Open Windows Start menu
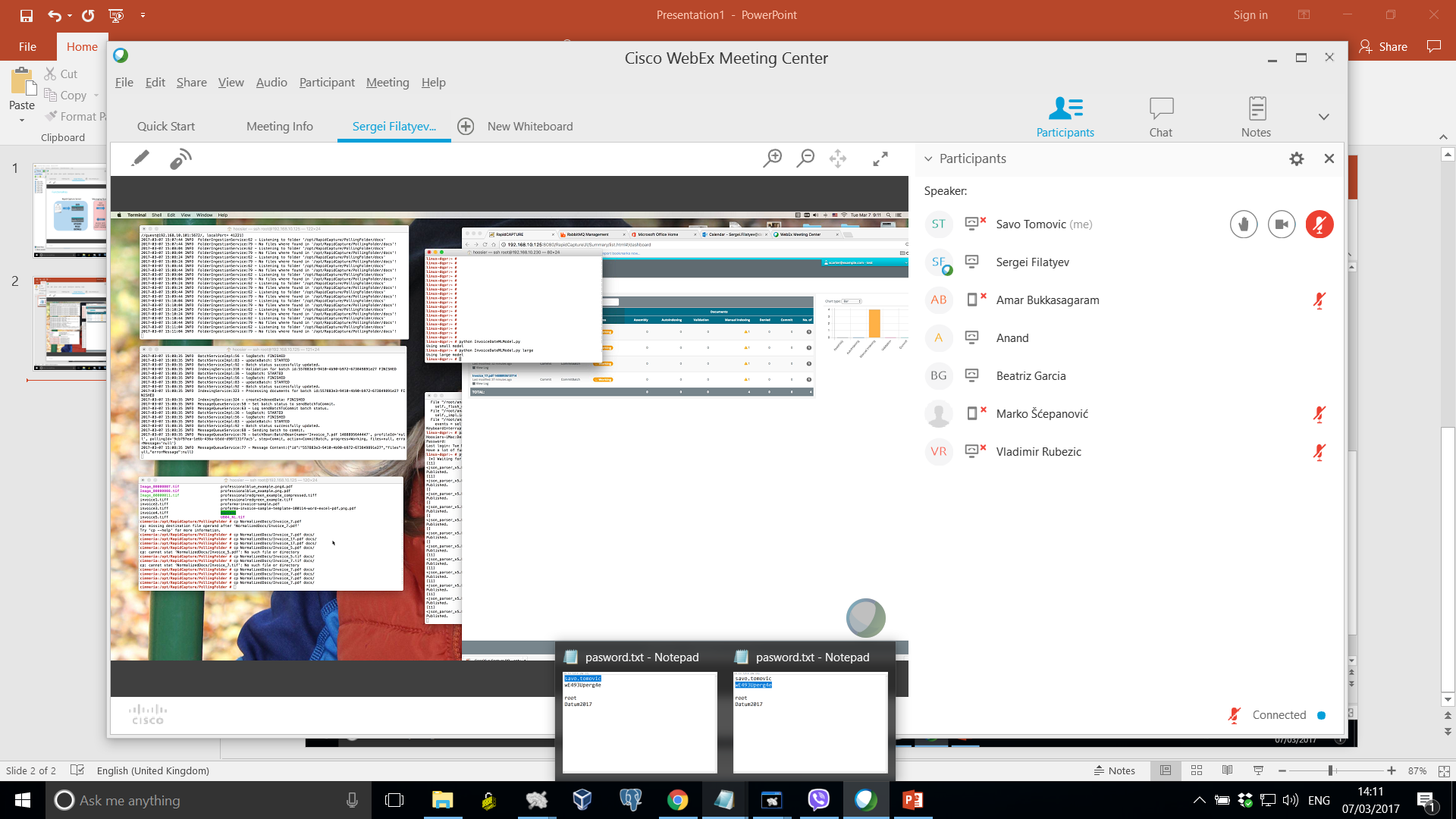 point(23,800)
